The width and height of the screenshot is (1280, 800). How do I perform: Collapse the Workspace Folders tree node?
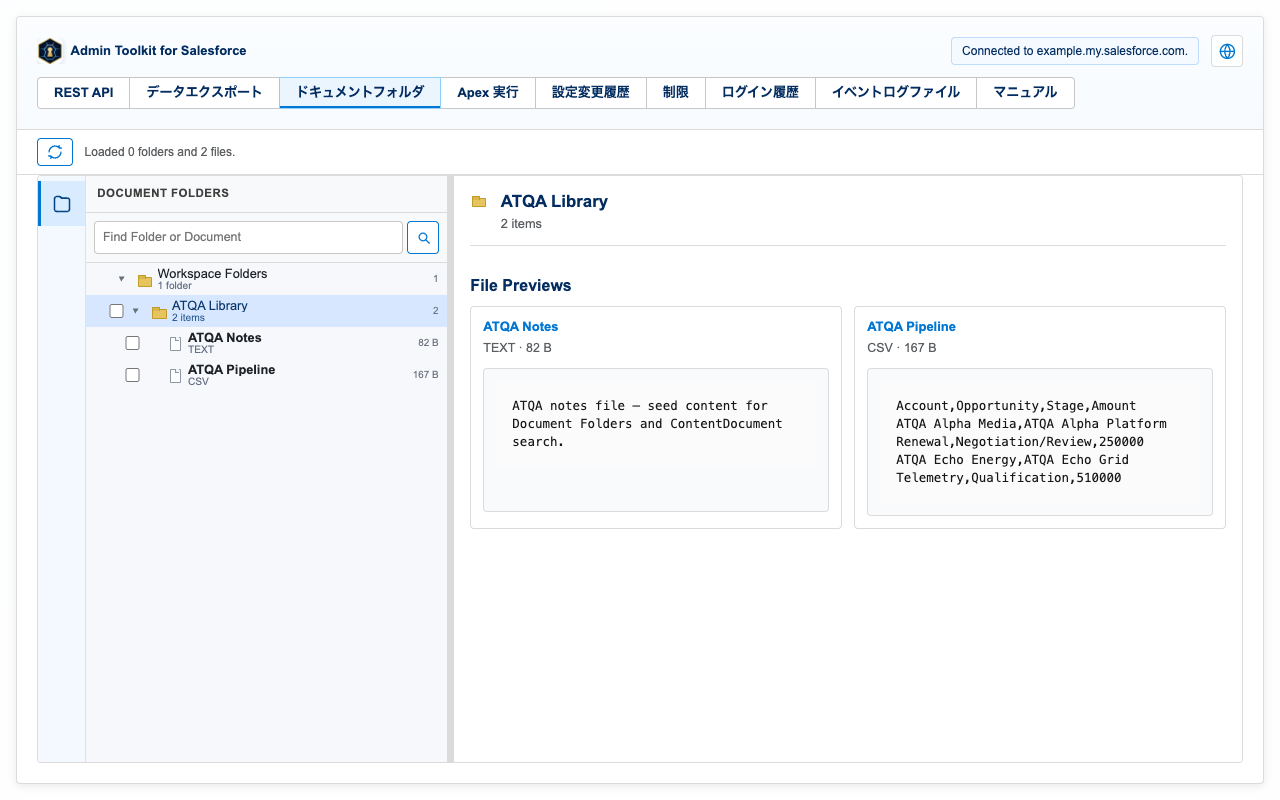(122, 279)
